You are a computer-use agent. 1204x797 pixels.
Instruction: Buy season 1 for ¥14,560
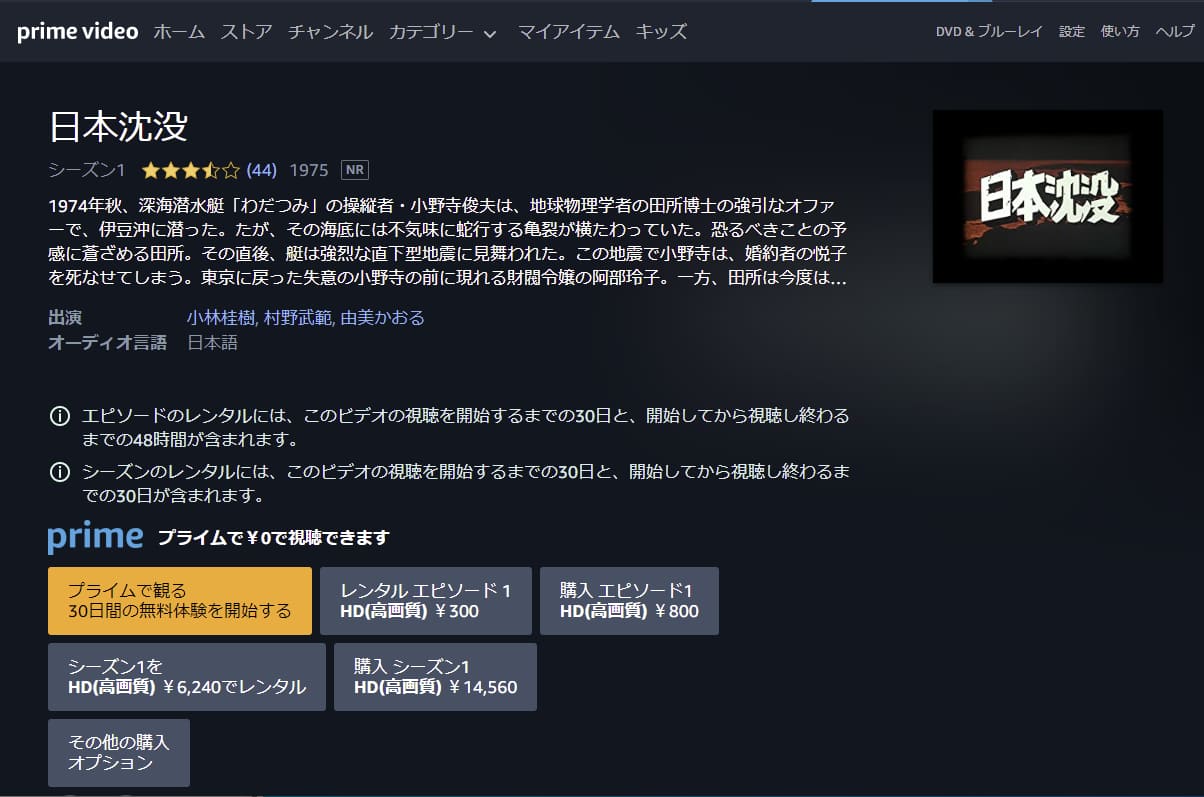(x=435, y=677)
